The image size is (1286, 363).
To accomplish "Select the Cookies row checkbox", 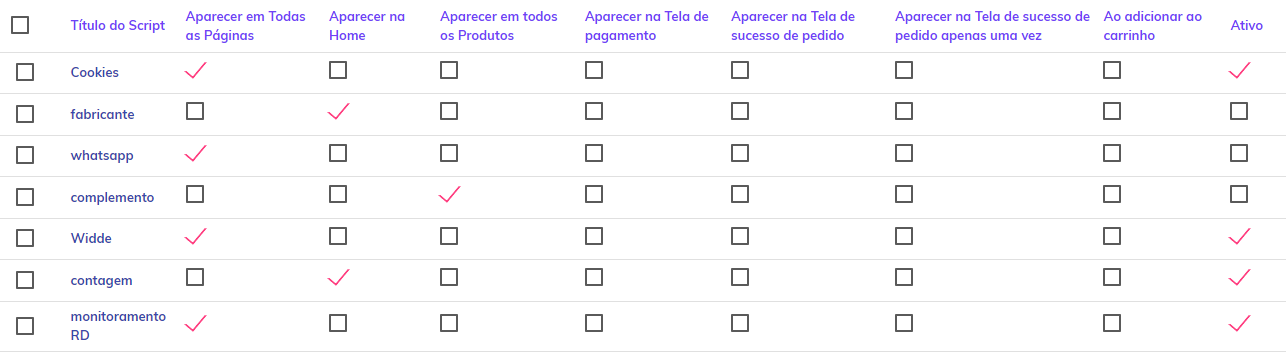I will click(25, 72).
